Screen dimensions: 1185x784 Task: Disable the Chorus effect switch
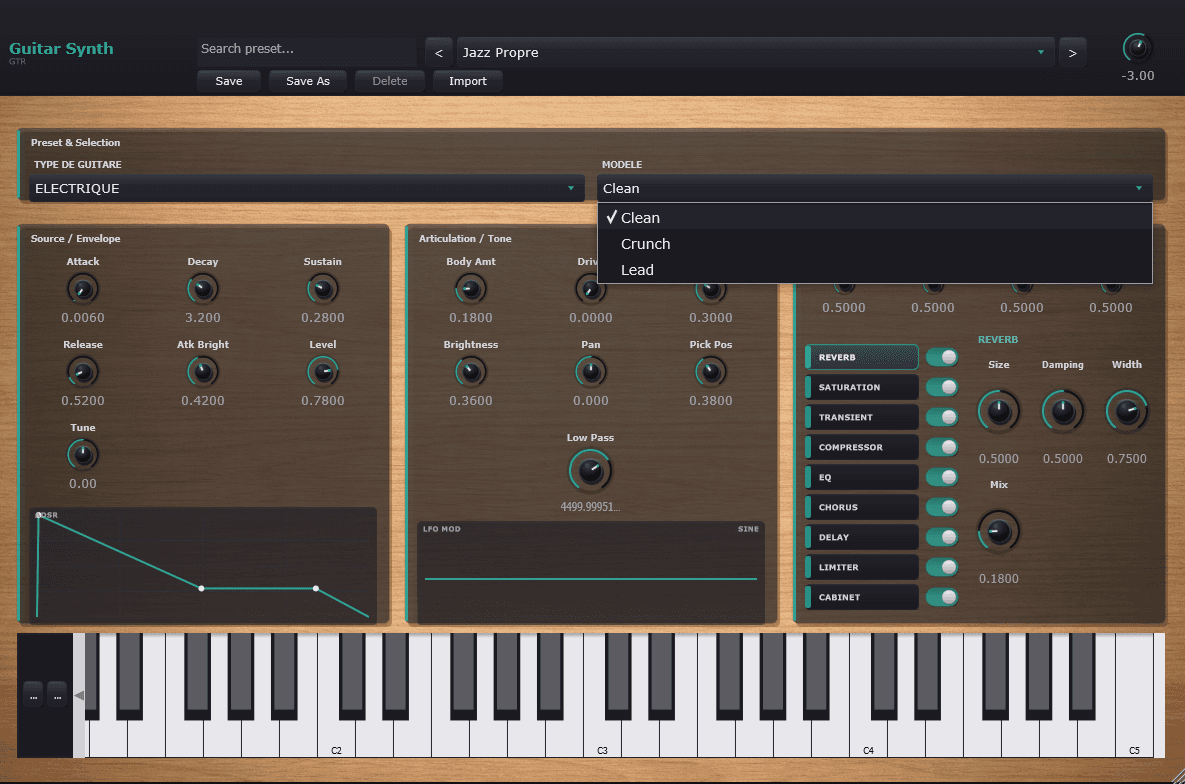941,507
